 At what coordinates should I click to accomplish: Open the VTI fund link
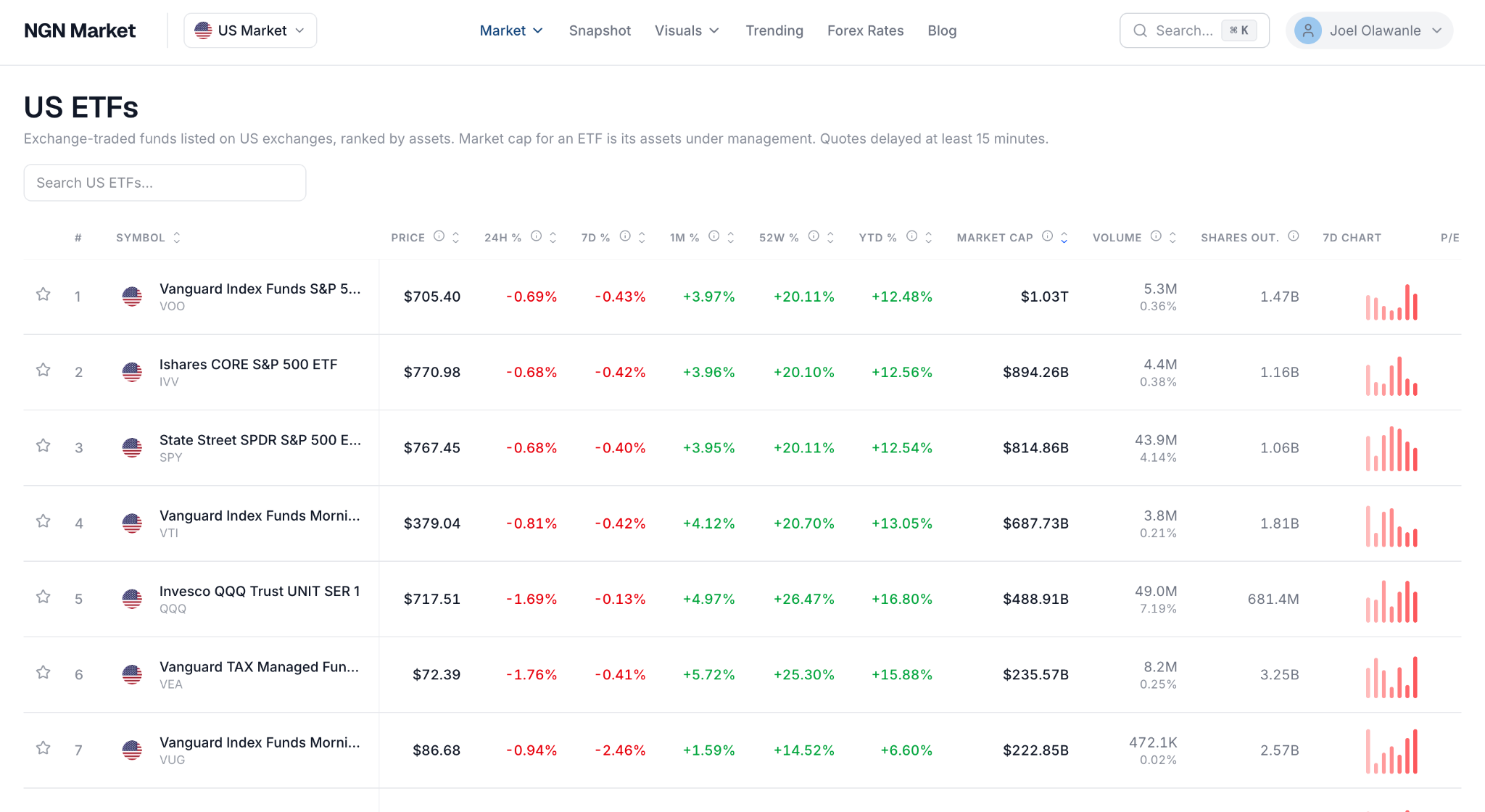point(260,515)
